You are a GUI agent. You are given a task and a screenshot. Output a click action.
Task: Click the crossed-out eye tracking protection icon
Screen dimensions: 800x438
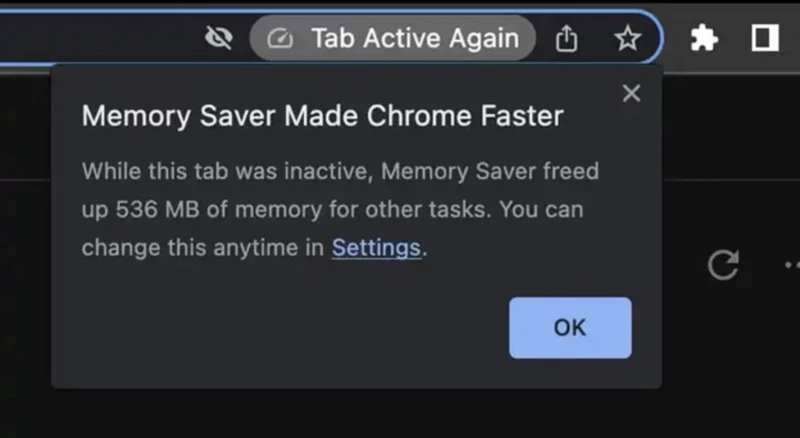tap(218, 39)
